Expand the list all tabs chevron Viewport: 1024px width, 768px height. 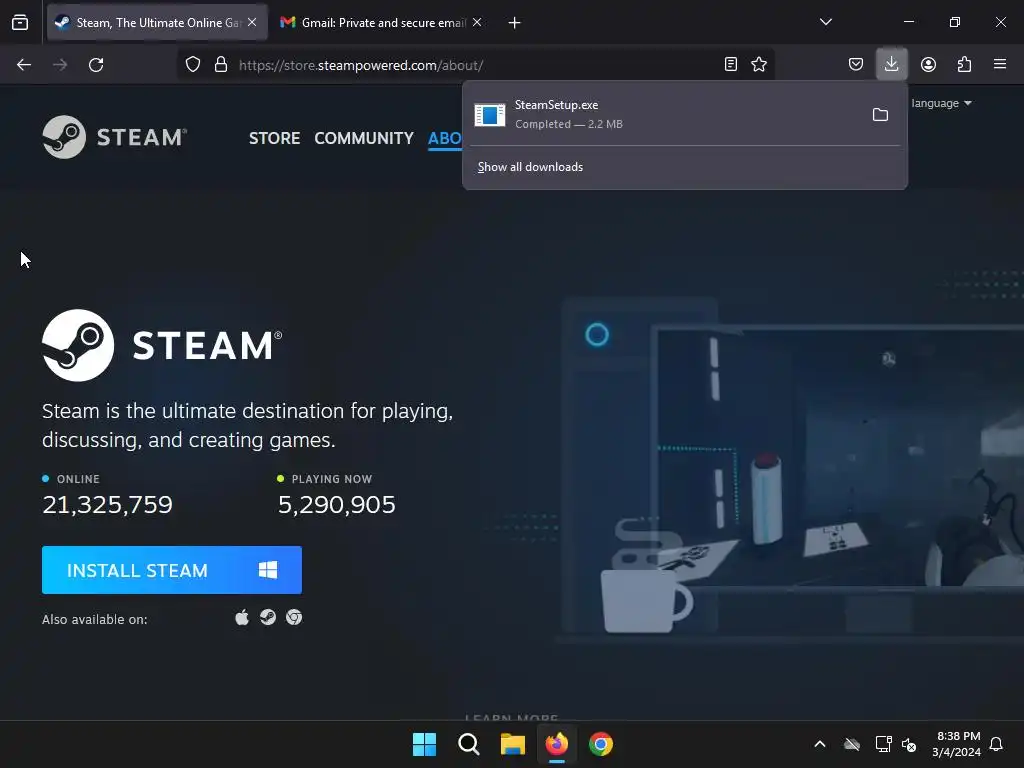[x=825, y=22]
